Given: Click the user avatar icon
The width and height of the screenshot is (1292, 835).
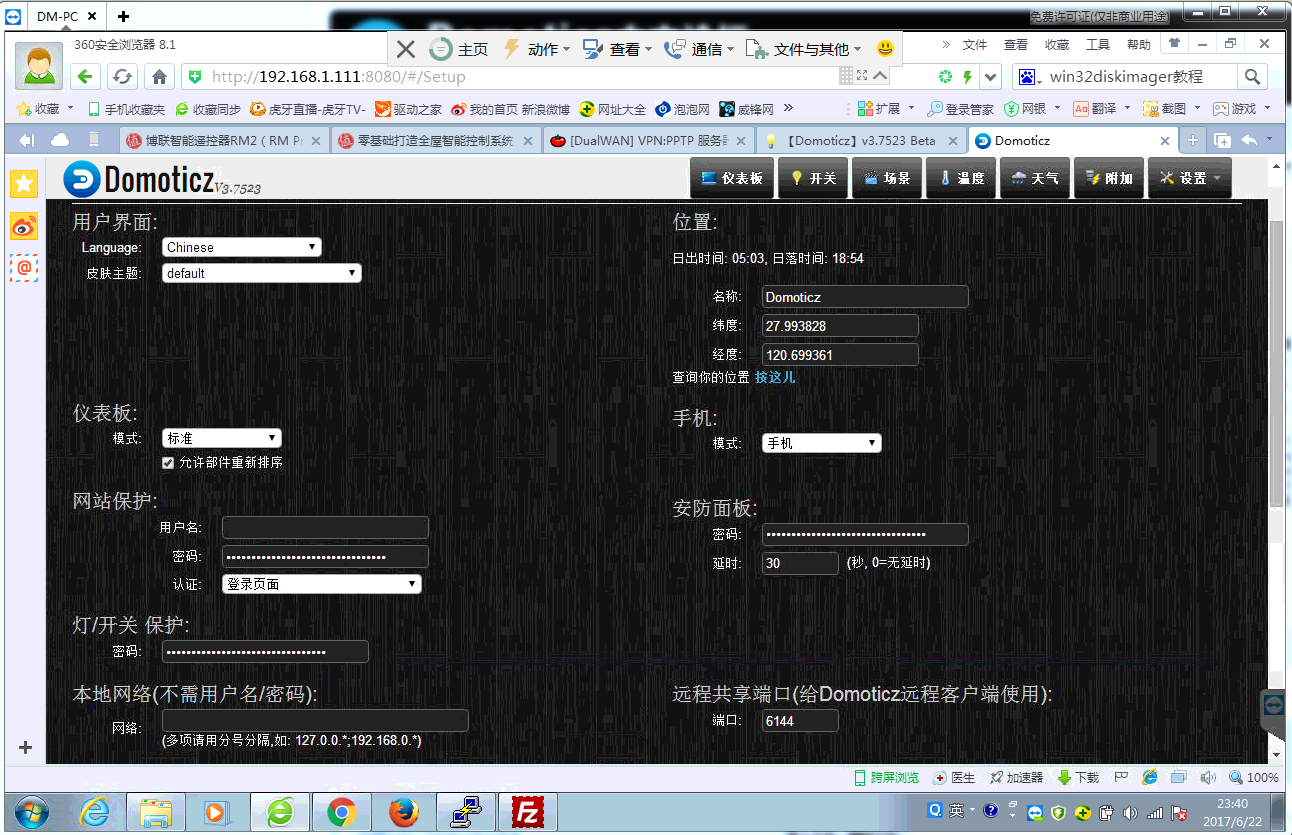Looking at the screenshot, I should pos(40,65).
